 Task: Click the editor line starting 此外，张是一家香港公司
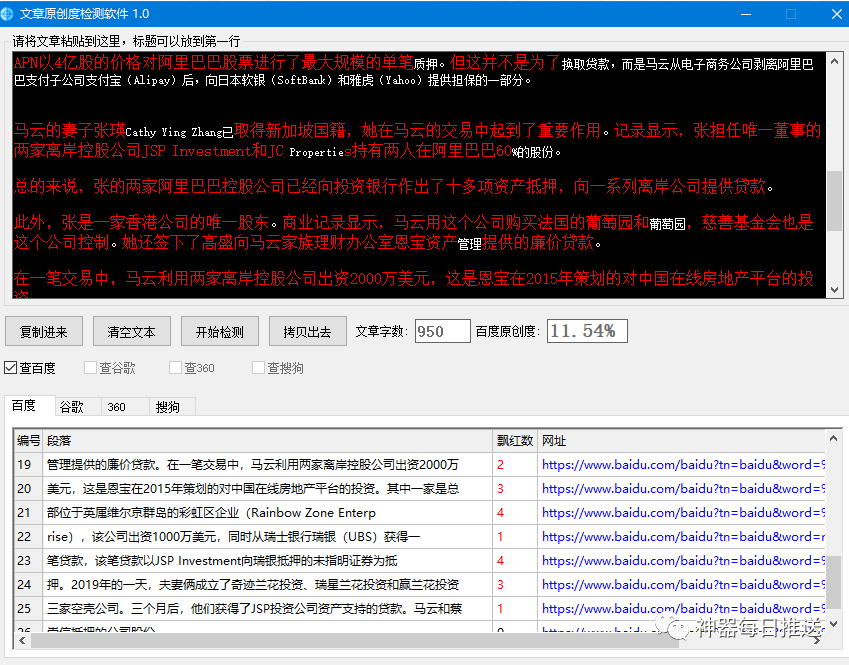pyautogui.click(x=414, y=222)
